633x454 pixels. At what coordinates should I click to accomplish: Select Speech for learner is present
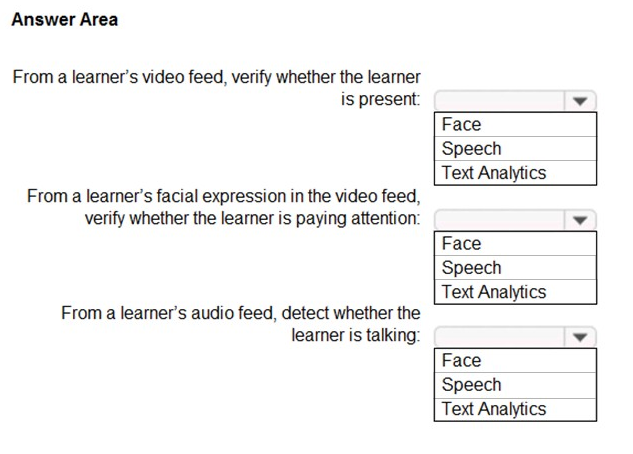(x=515, y=149)
